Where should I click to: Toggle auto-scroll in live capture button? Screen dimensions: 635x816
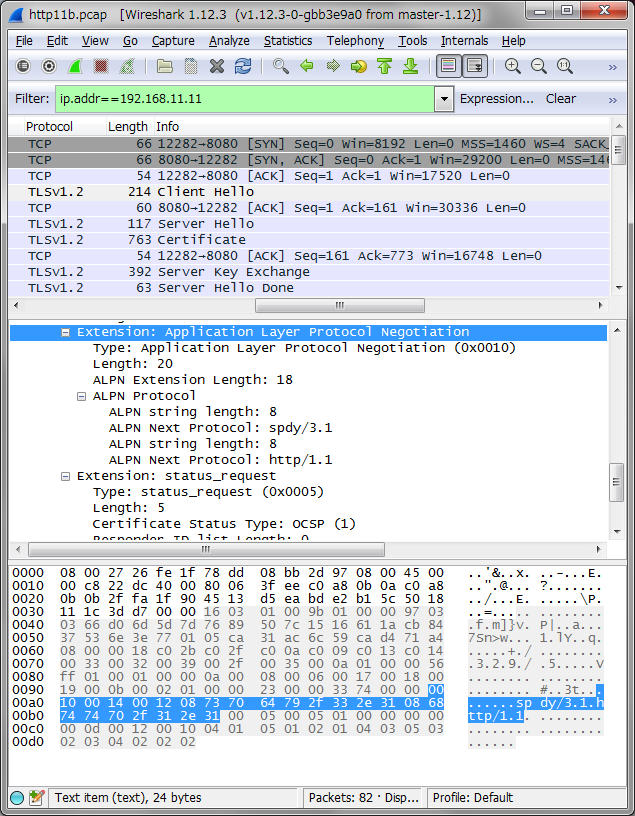(x=475, y=66)
